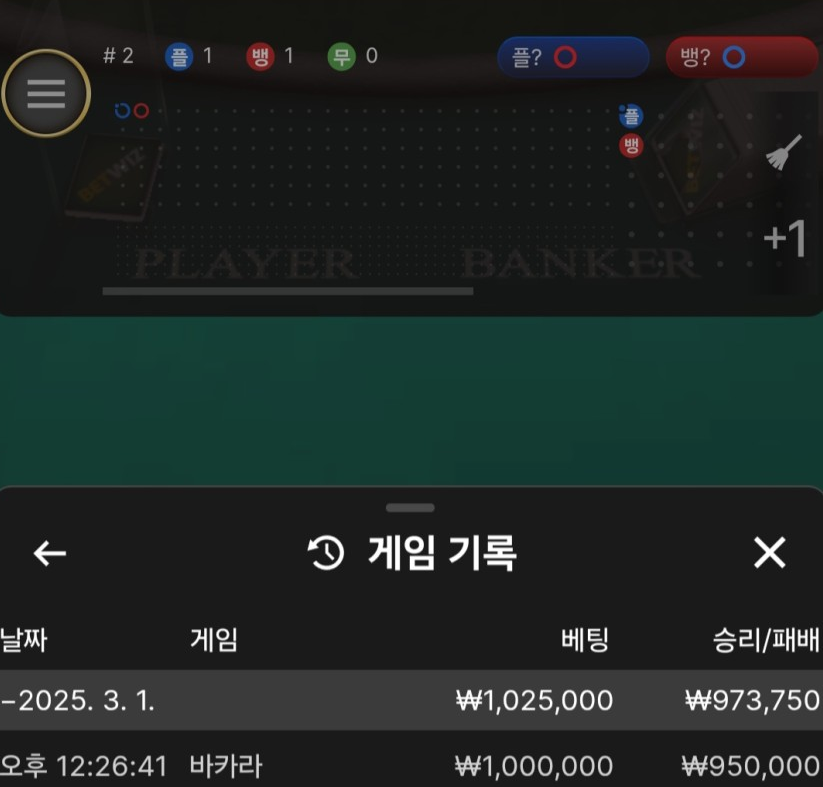Click the red 뱅 marker in roadmap
The width and height of the screenshot is (823, 787).
[x=631, y=146]
